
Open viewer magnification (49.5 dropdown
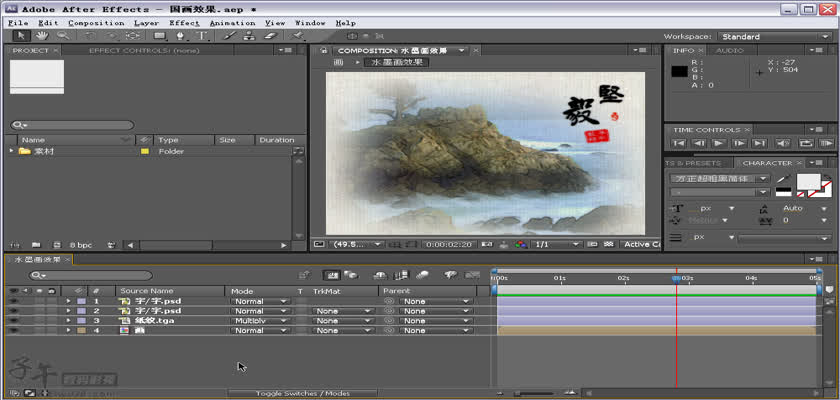tap(355, 244)
